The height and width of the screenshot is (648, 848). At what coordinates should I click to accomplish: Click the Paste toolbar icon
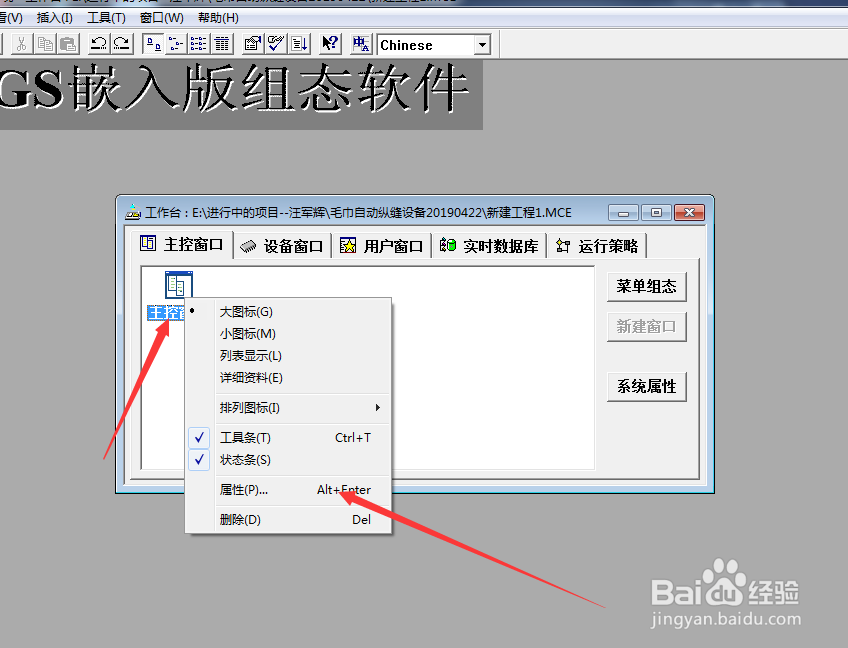(68, 44)
